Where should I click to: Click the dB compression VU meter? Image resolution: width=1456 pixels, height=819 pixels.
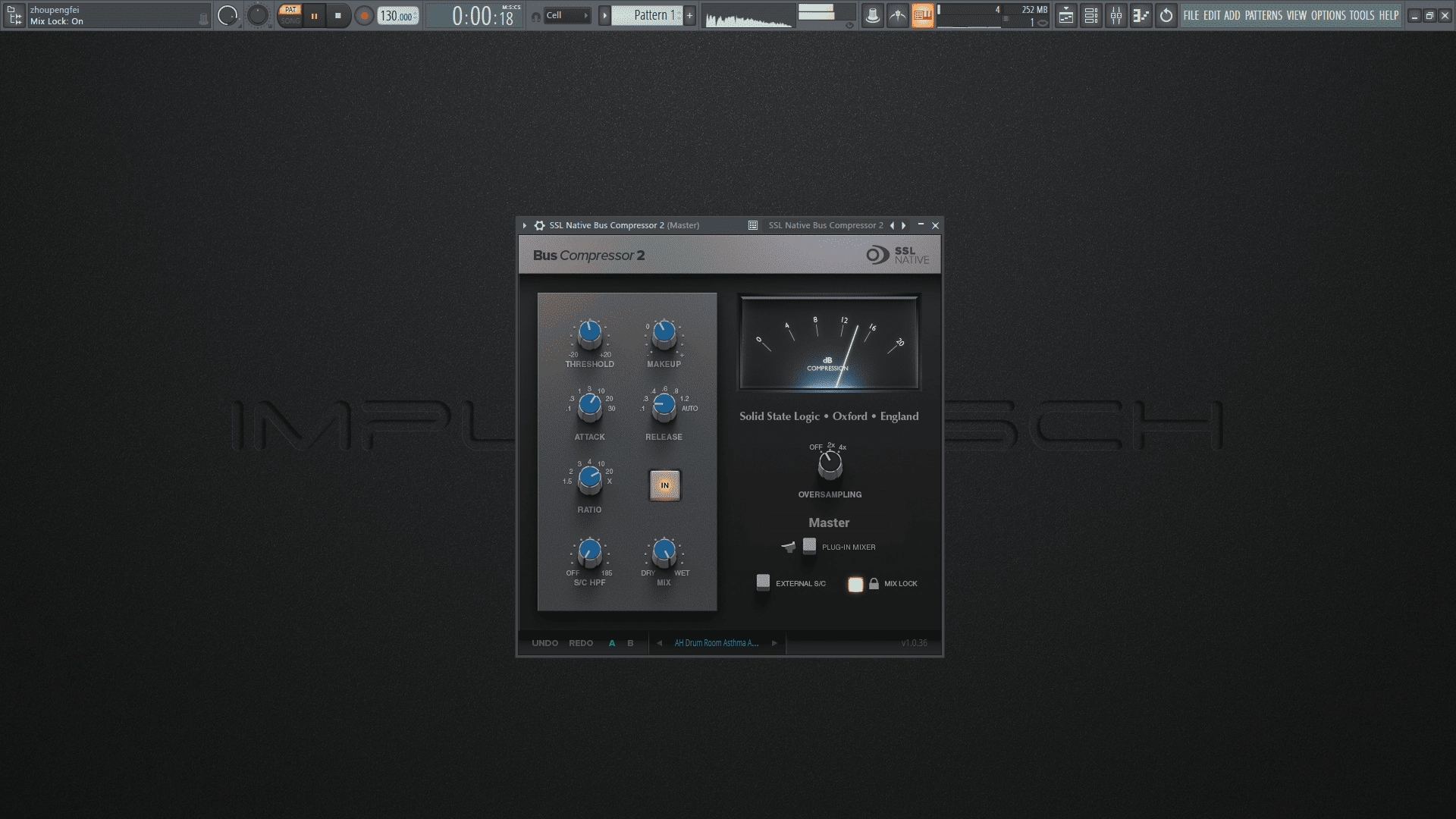[x=829, y=342]
